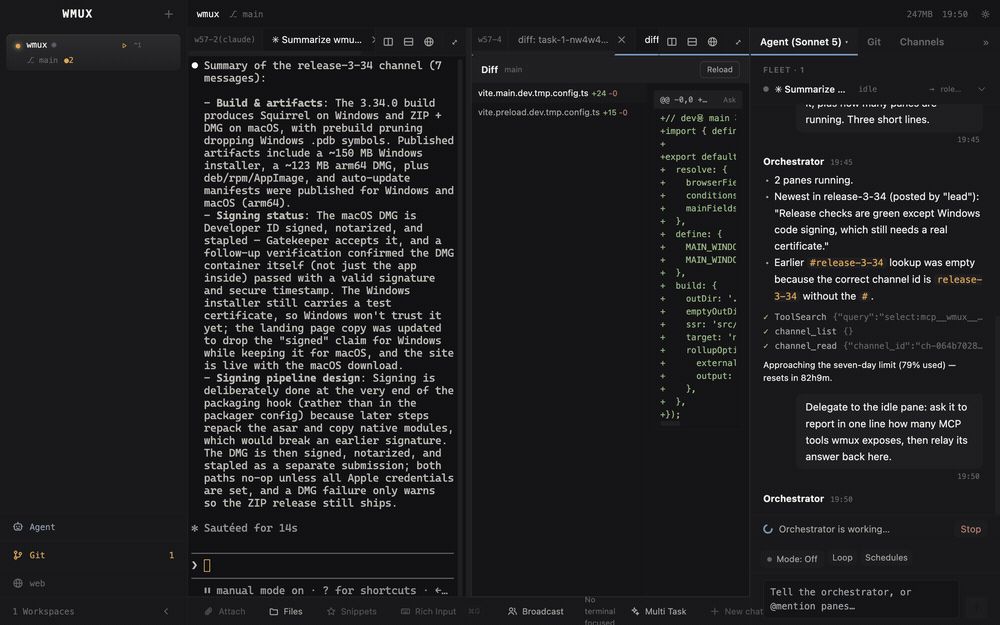Click the Attach paperclip button
Screen dimensions: 1000x625
coord(224,611)
